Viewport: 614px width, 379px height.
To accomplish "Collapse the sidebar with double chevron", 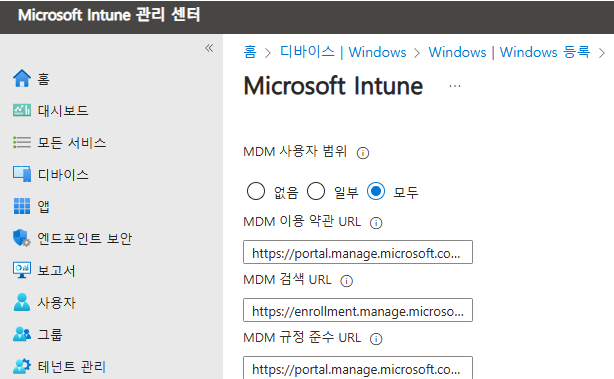I will pos(209,48).
